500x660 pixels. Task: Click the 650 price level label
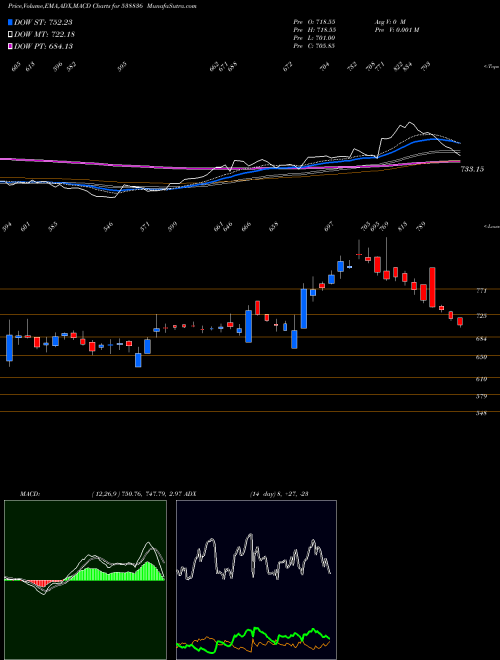pyautogui.click(x=481, y=357)
